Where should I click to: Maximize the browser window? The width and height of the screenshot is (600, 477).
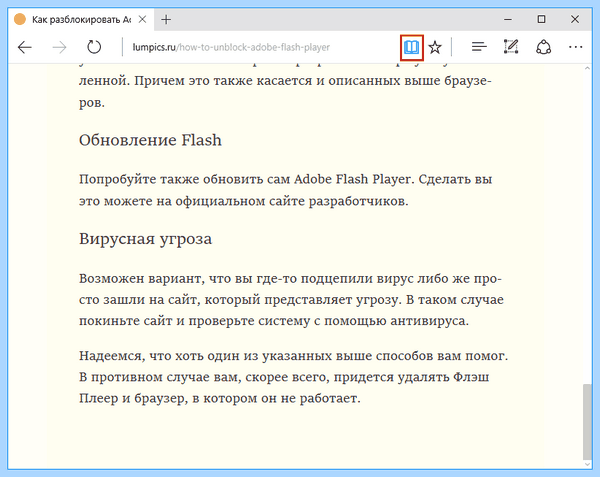click(x=541, y=19)
